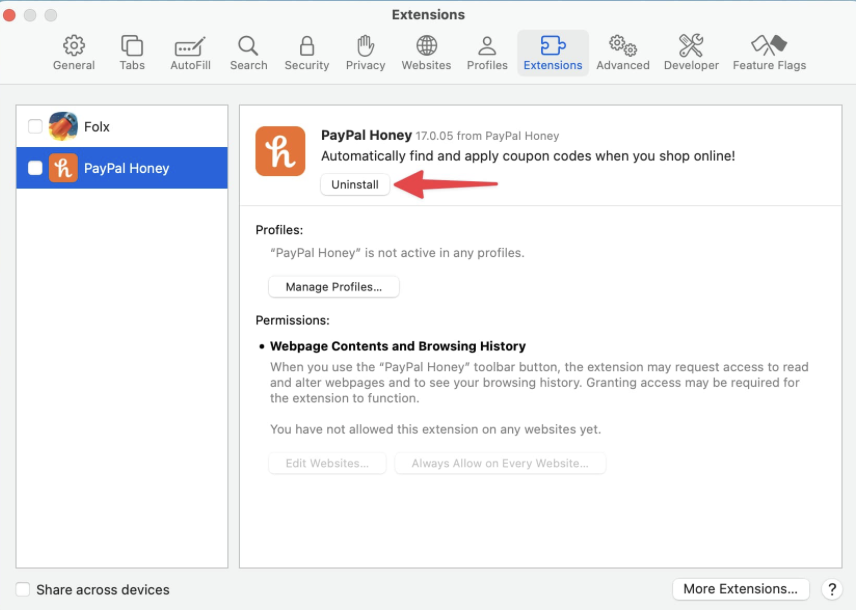Select the Privacy hand icon tab
This screenshot has width=856, height=610.
click(x=365, y=53)
